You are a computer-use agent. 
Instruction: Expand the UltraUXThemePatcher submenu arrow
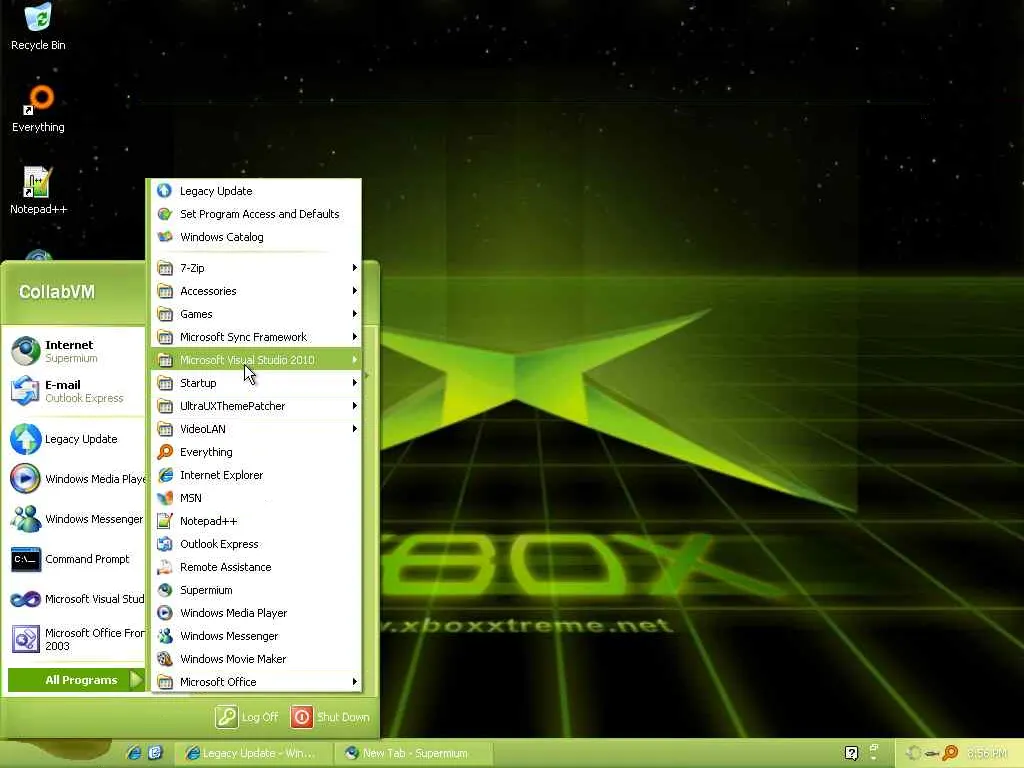click(355, 406)
